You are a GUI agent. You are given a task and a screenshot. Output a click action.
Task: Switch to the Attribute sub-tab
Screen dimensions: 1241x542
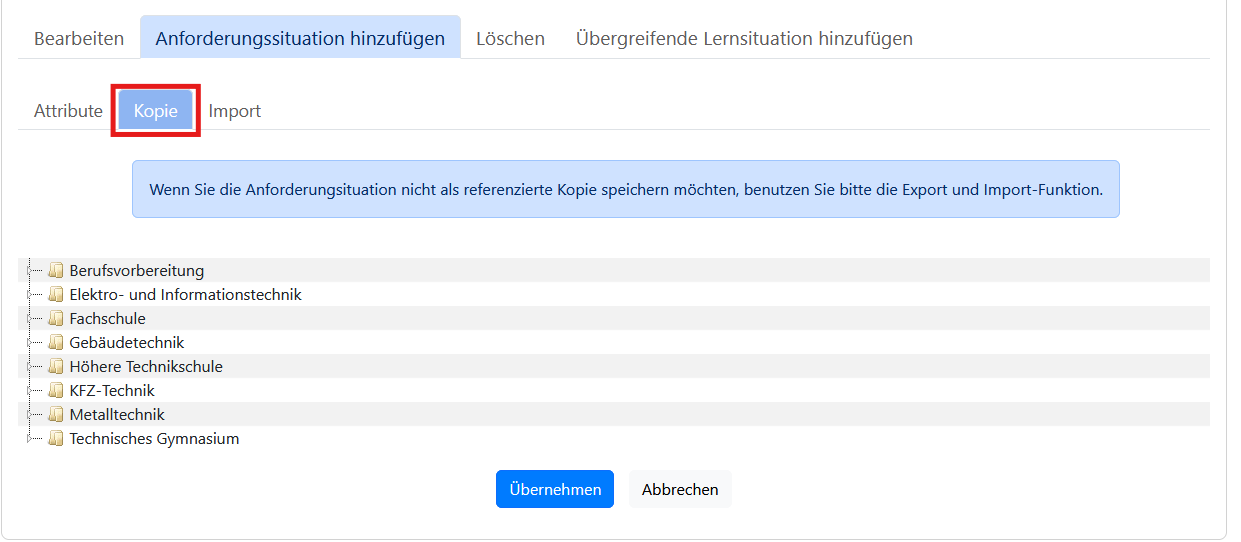point(68,110)
